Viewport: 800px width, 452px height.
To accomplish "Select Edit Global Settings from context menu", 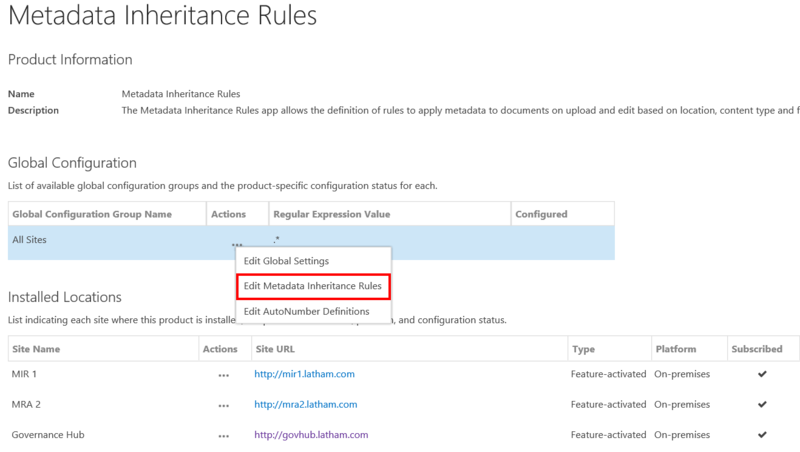I will pos(286,261).
